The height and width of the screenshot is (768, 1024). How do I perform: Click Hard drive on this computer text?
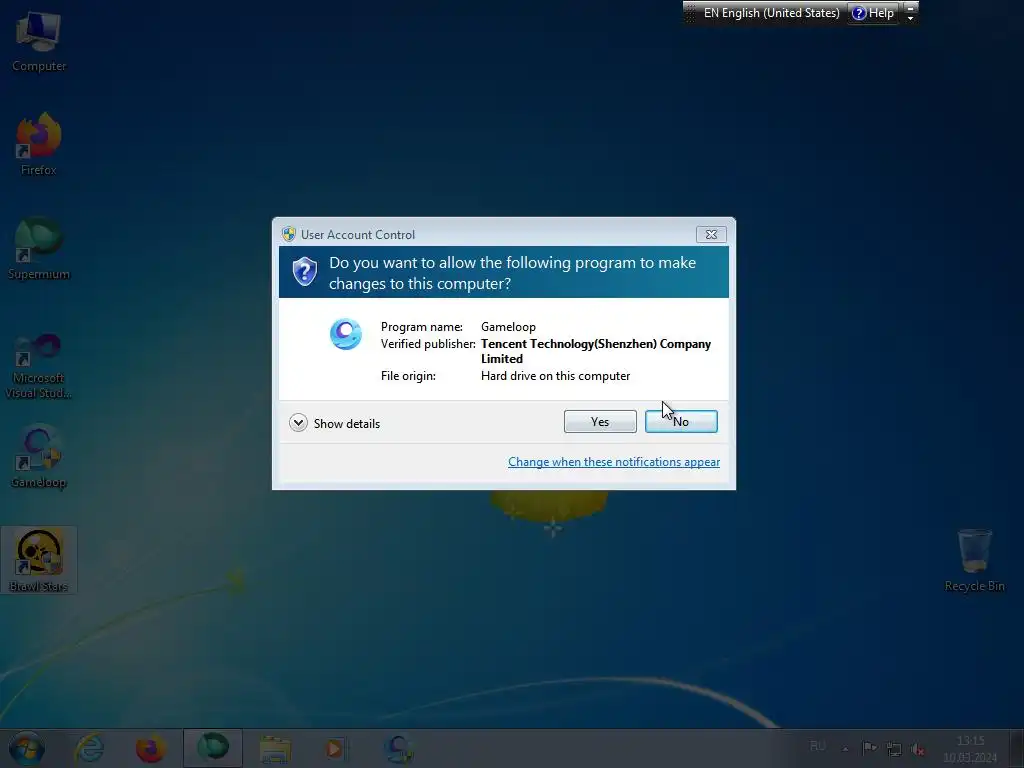(555, 376)
